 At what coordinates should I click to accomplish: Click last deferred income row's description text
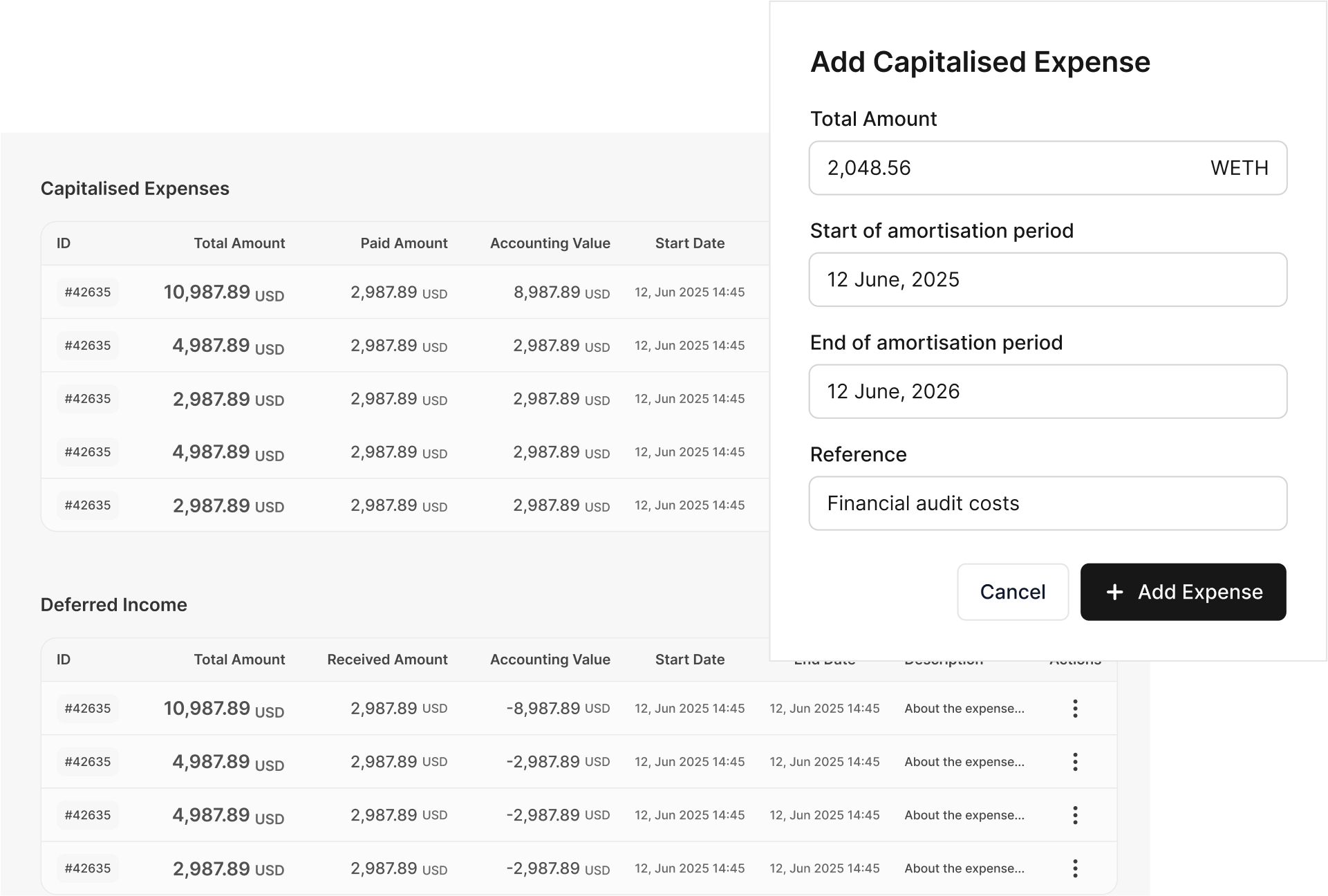click(x=964, y=868)
